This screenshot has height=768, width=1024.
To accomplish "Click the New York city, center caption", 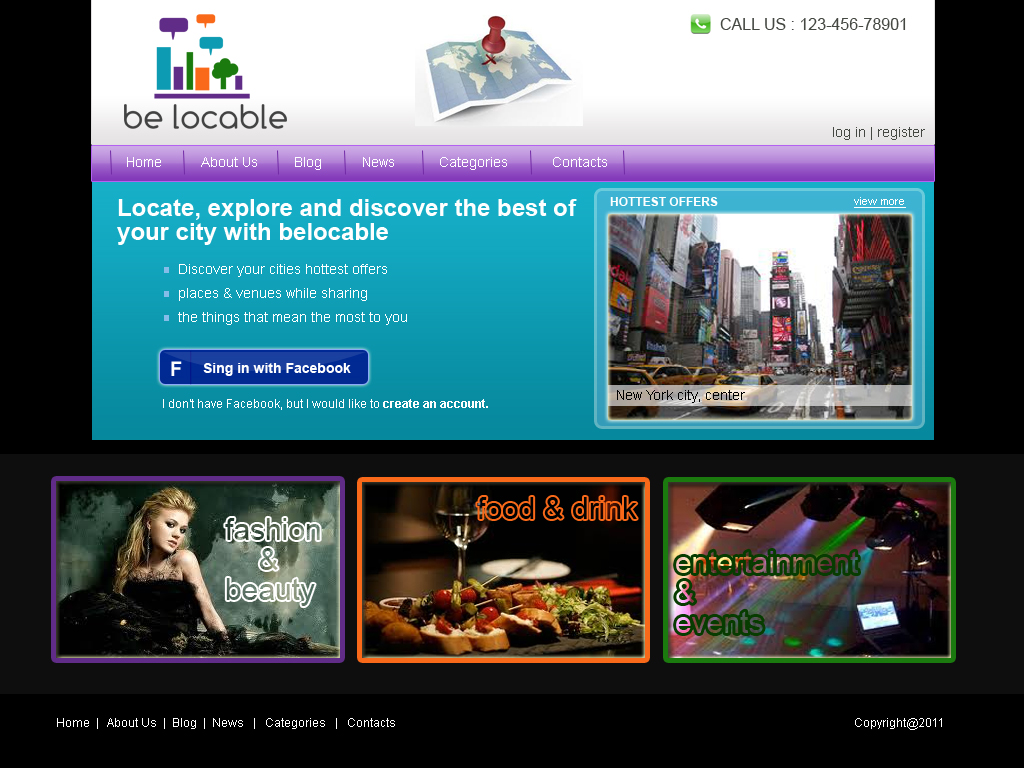I will pyautogui.click(x=680, y=395).
